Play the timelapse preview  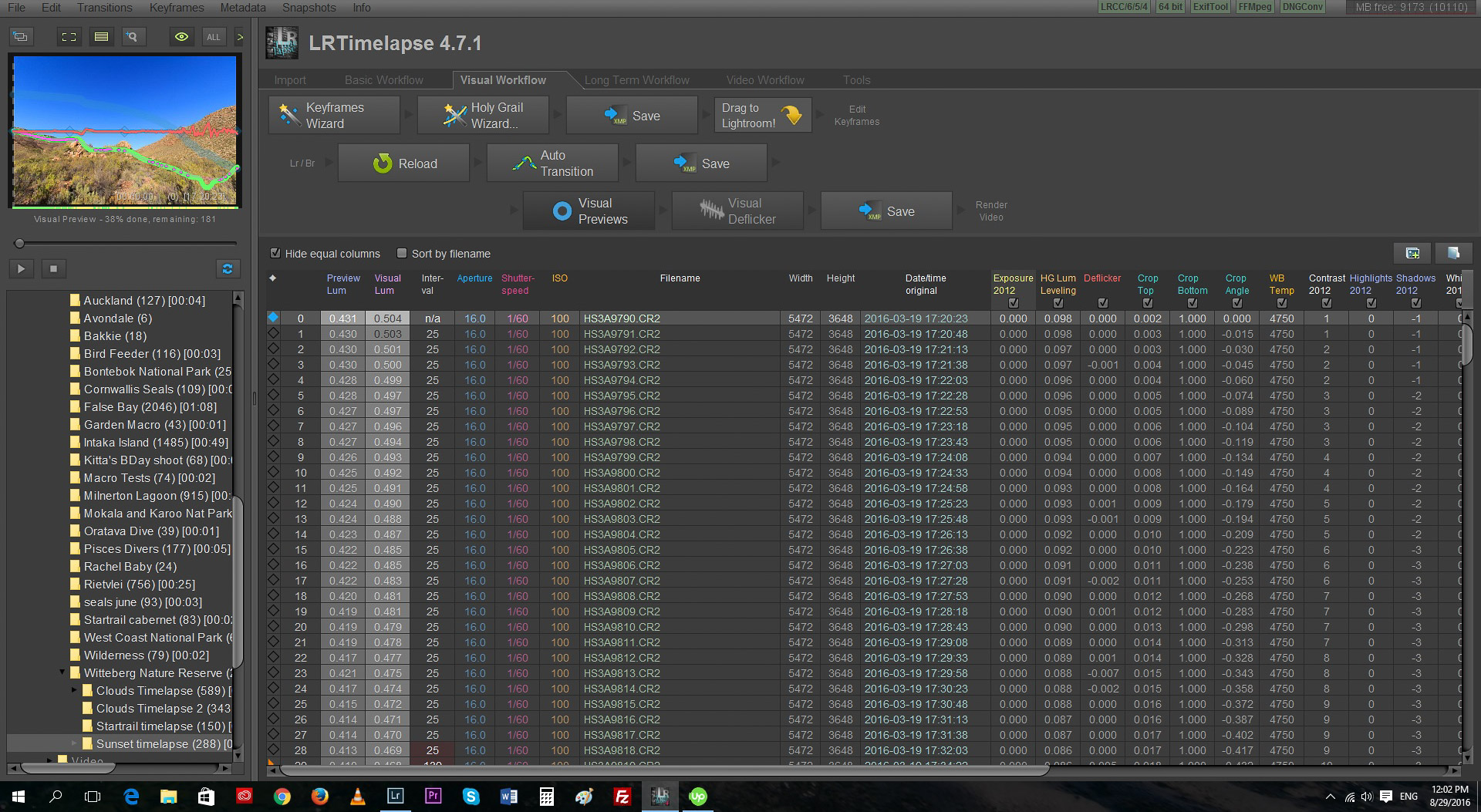pyautogui.click(x=21, y=268)
